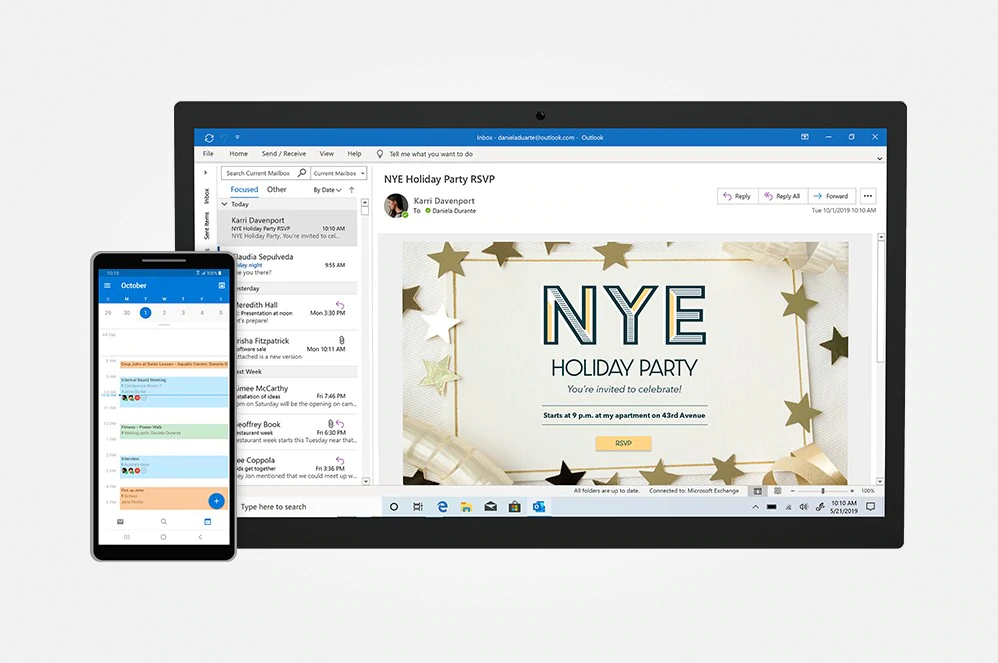Toggle sort order with the ascending arrow
998x663 pixels.
click(351, 190)
